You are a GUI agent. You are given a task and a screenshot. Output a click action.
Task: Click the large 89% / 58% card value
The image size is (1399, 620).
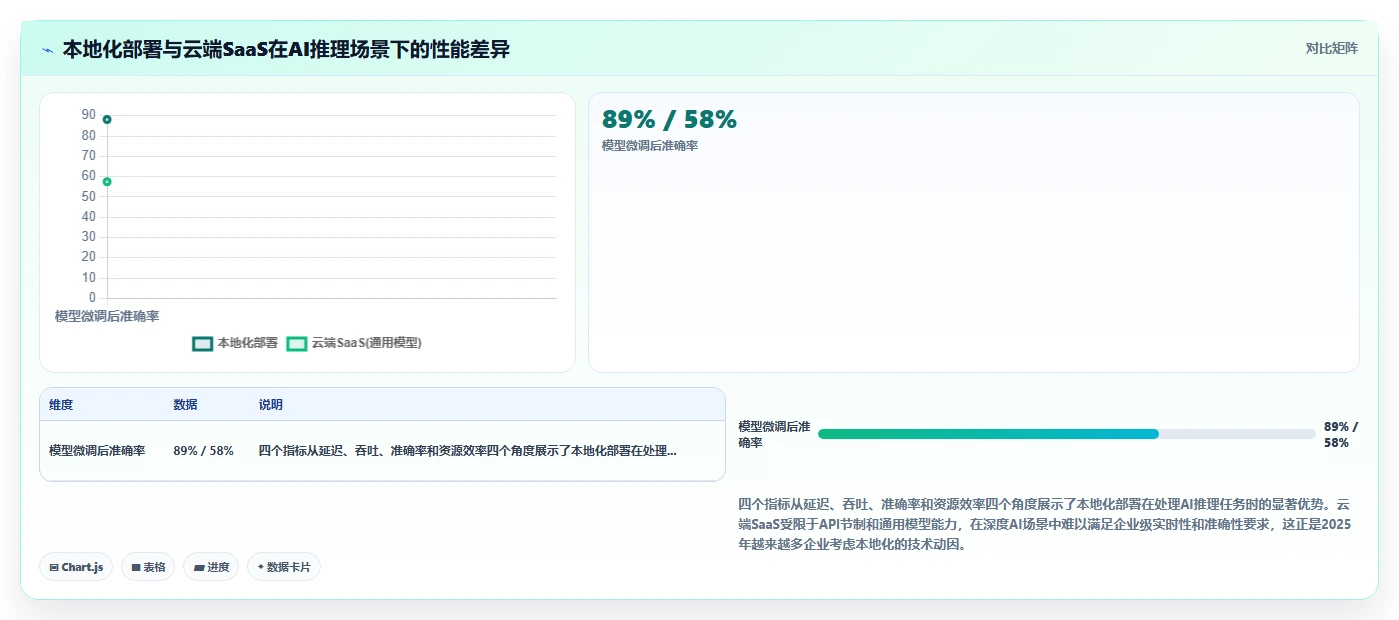(x=669, y=119)
